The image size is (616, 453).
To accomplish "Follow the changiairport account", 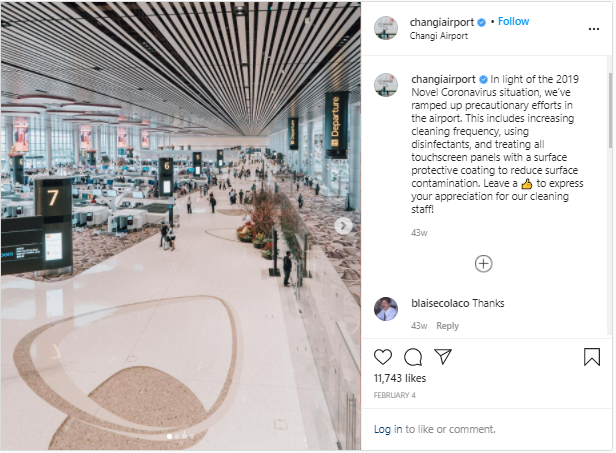I will click(513, 21).
